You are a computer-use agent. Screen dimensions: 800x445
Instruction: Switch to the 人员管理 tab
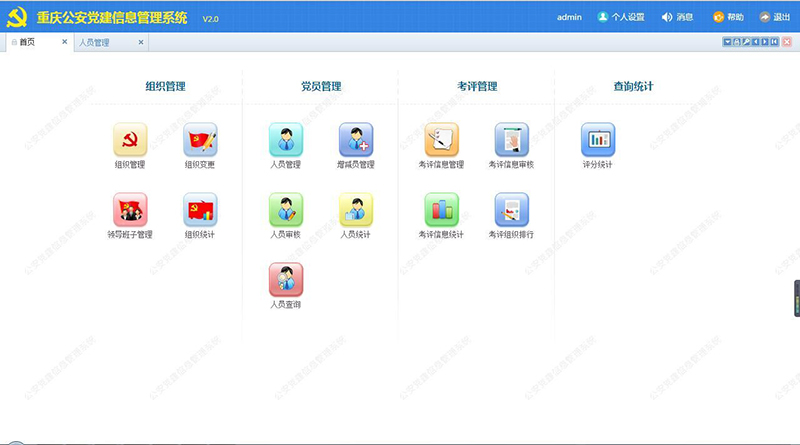coord(95,43)
